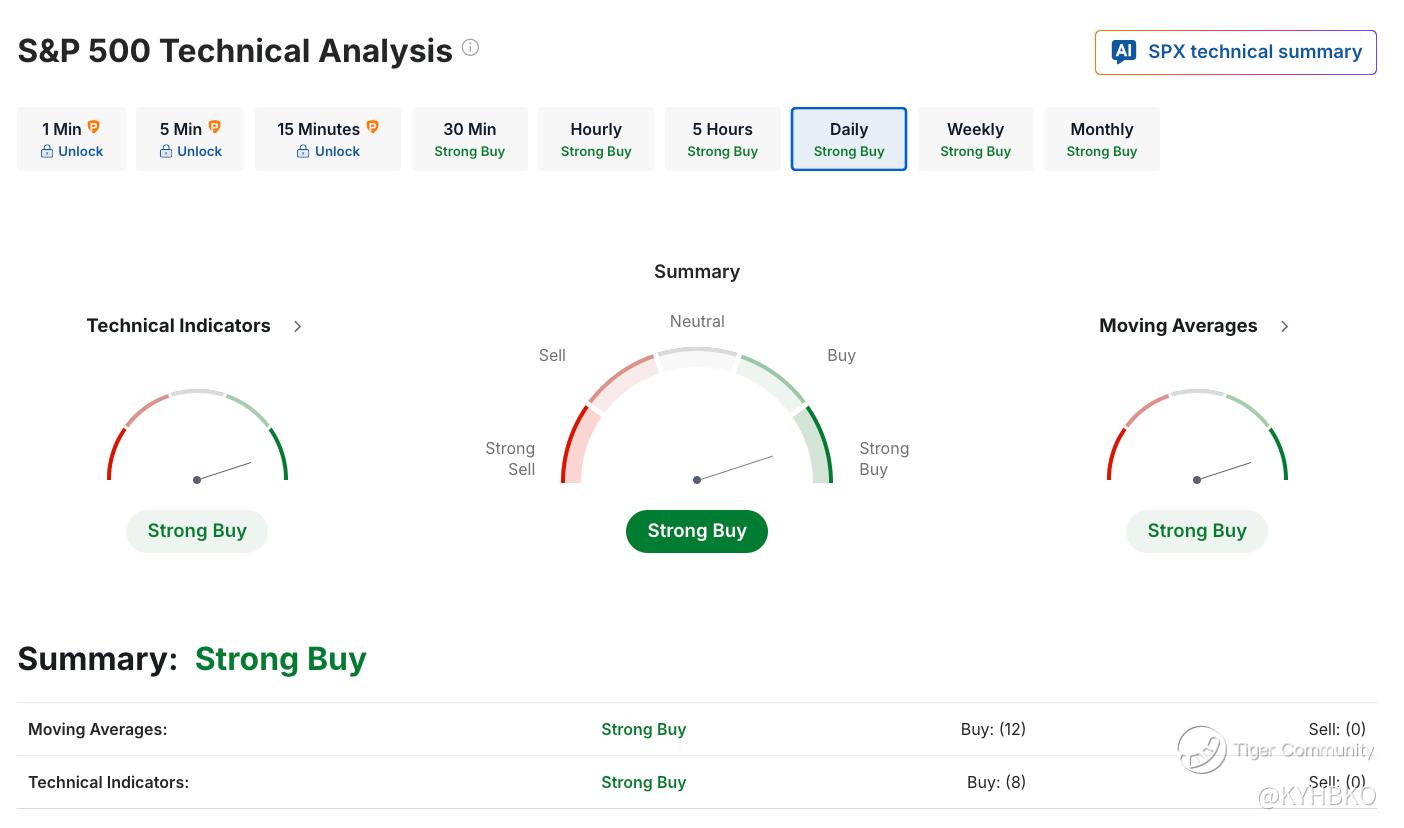The width and height of the screenshot is (1404, 828).
Task: Choose the 5 Hours timeframe tab
Action: point(723,139)
